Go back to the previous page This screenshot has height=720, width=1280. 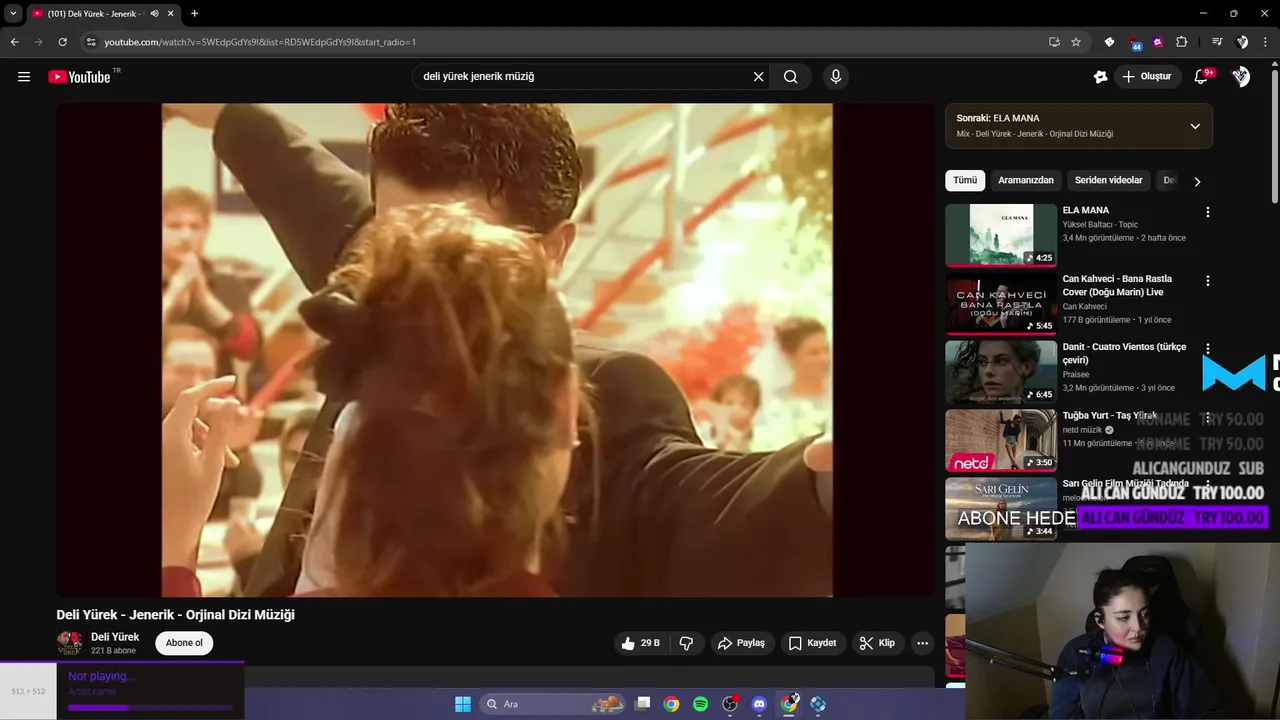[x=14, y=42]
